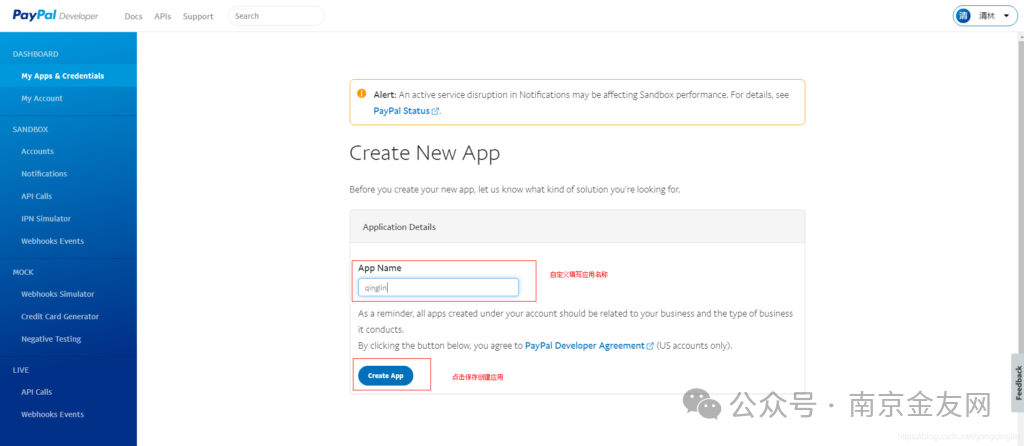Click the App Name input field
Screen dimensions: 1024x446
coord(438,288)
